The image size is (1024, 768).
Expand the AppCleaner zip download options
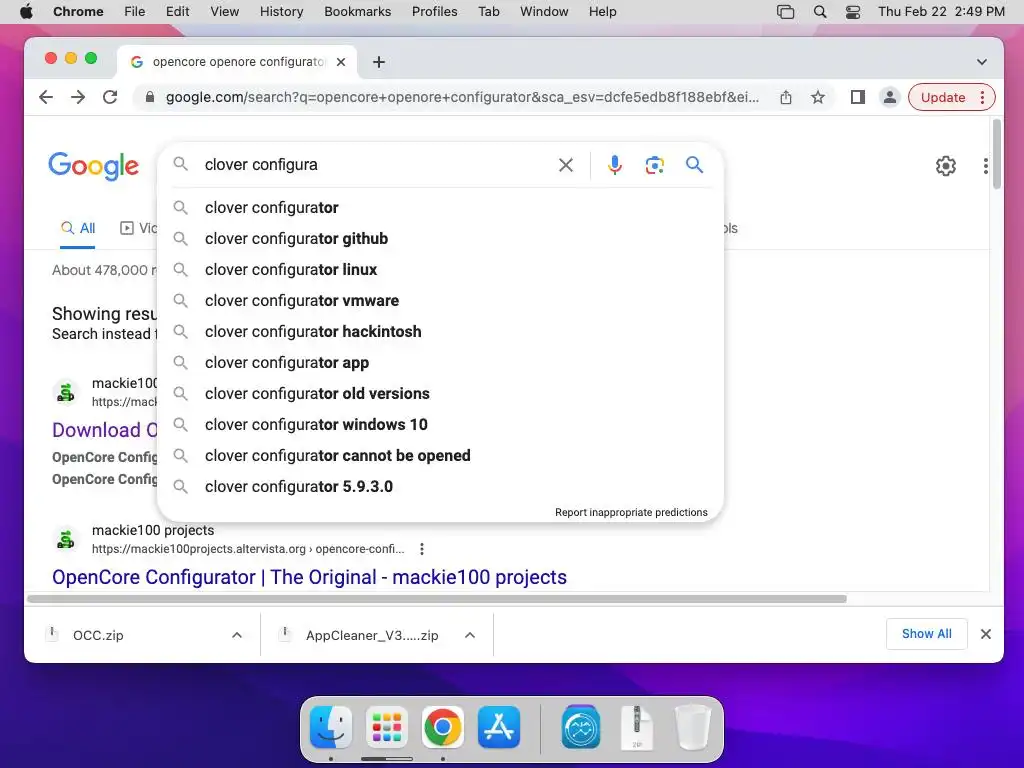tap(470, 635)
